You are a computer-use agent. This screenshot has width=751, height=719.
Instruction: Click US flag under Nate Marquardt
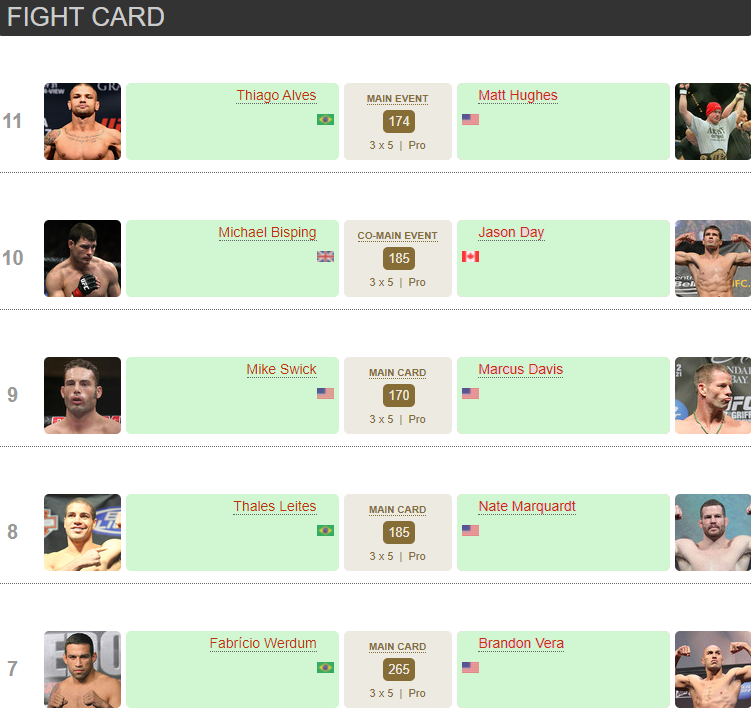[470, 530]
